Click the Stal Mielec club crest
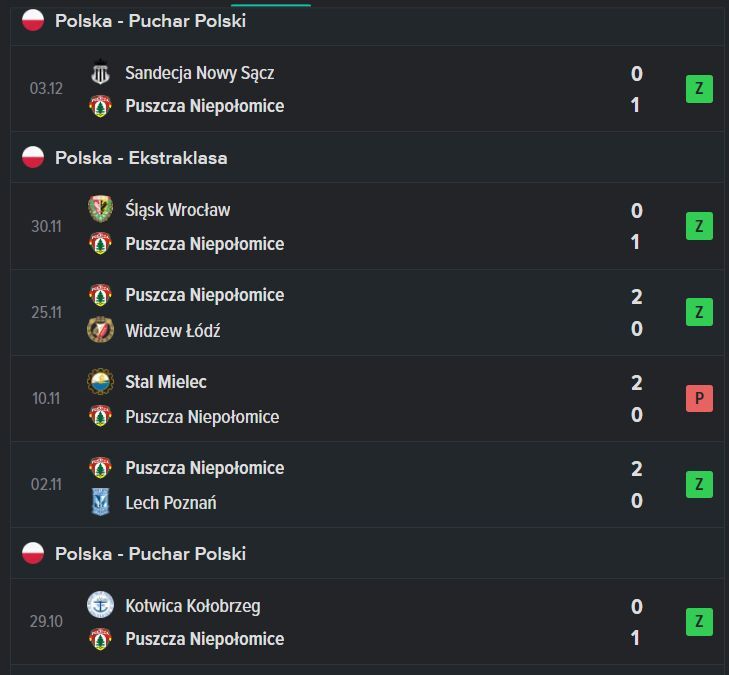 tap(100, 382)
